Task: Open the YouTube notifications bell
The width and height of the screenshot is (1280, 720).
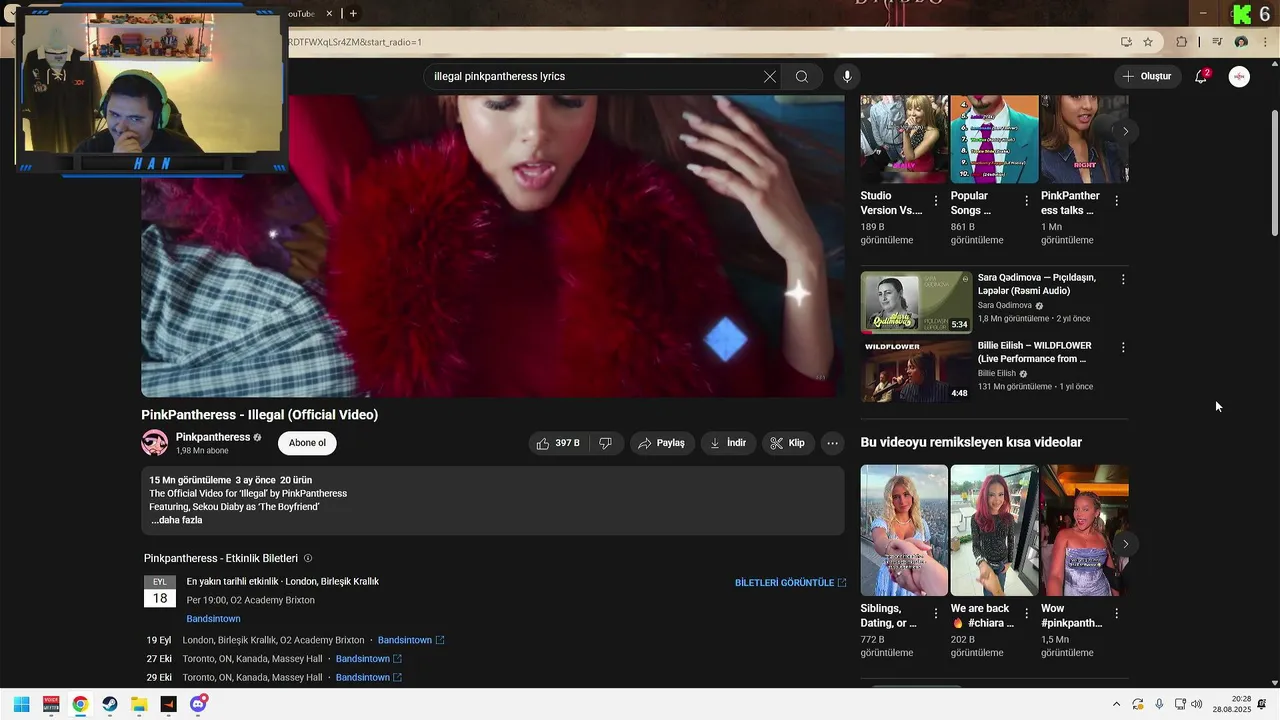Action: (1201, 77)
